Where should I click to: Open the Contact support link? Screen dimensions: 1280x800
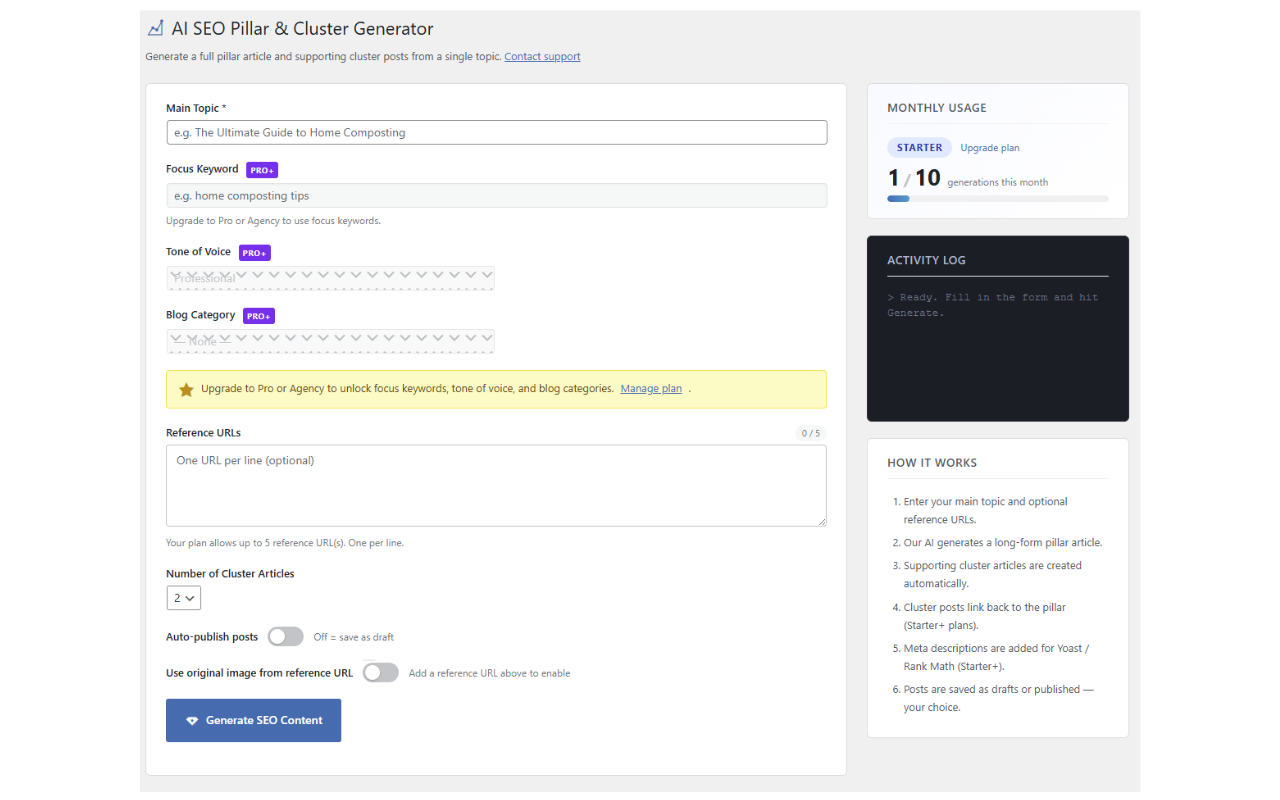(x=542, y=56)
